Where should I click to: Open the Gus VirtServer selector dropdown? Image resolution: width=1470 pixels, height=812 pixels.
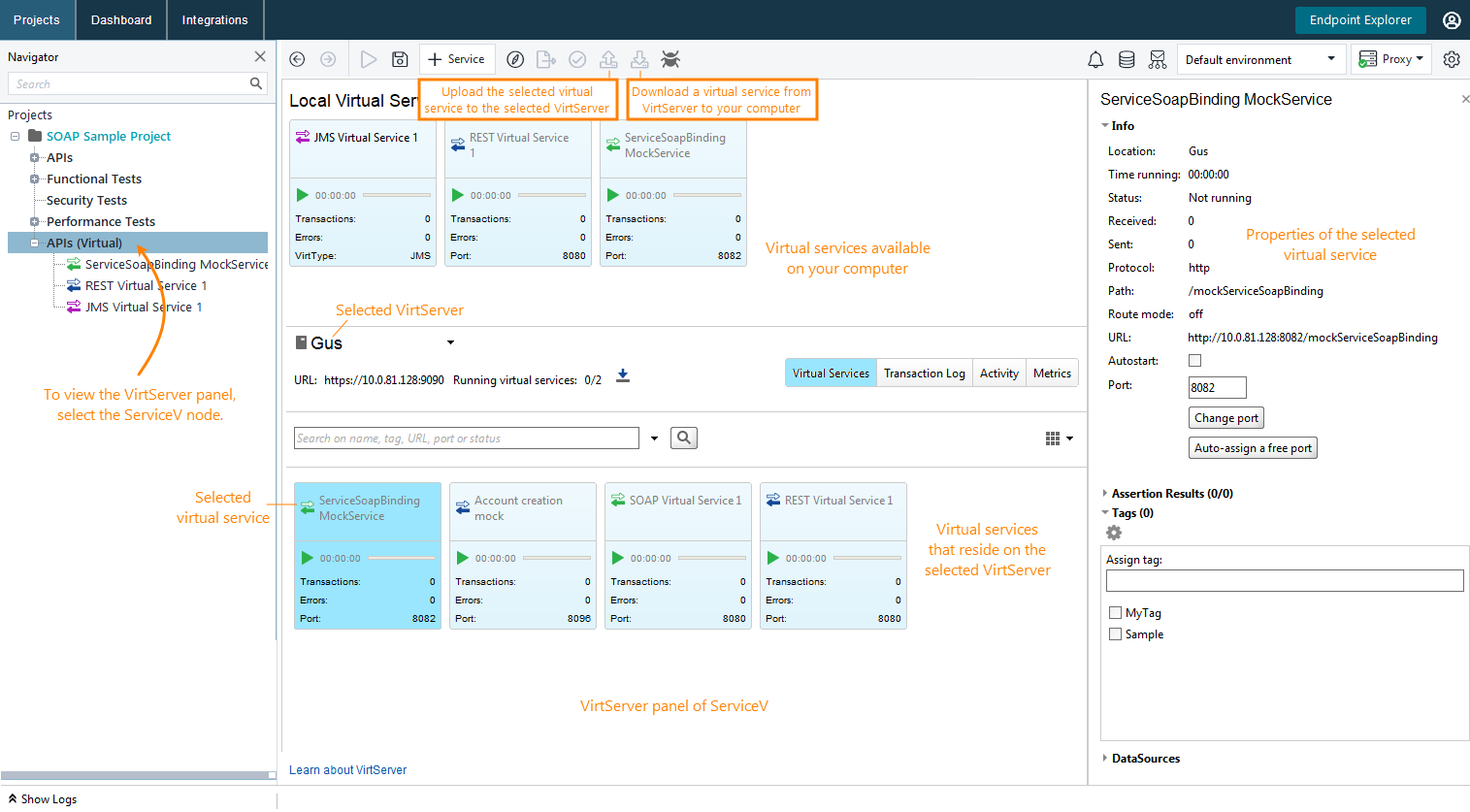(x=449, y=341)
